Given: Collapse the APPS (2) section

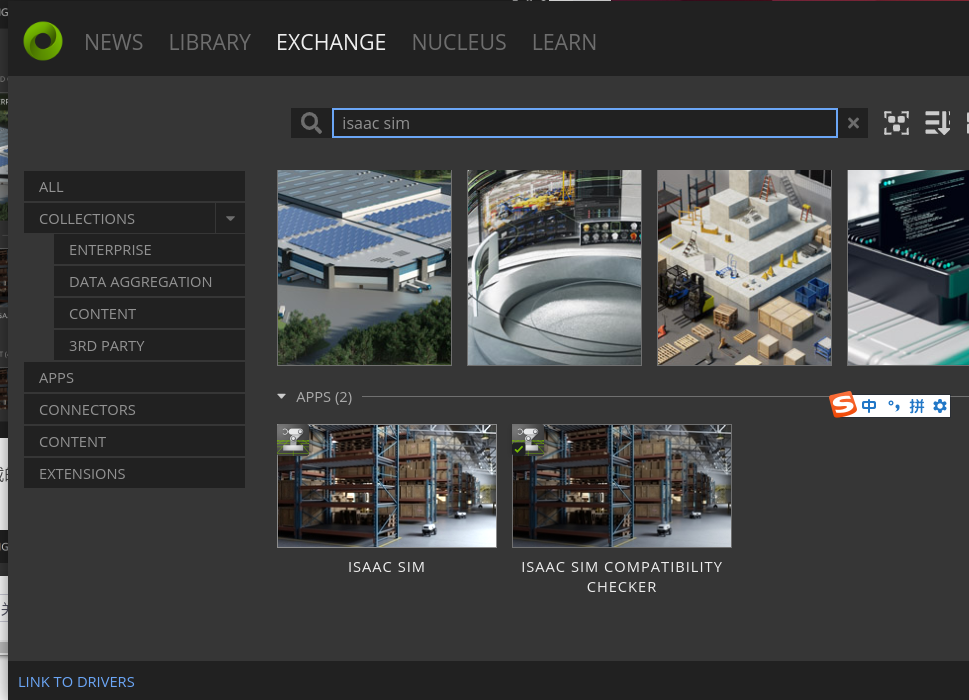Looking at the screenshot, I should point(282,397).
